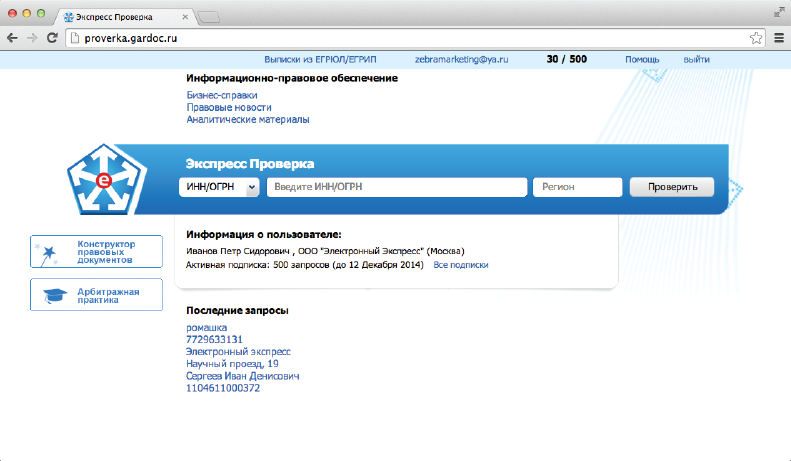The width and height of the screenshot is (791, 461).
Task: Bookmark page with the star icon
Action: point(756,38)
